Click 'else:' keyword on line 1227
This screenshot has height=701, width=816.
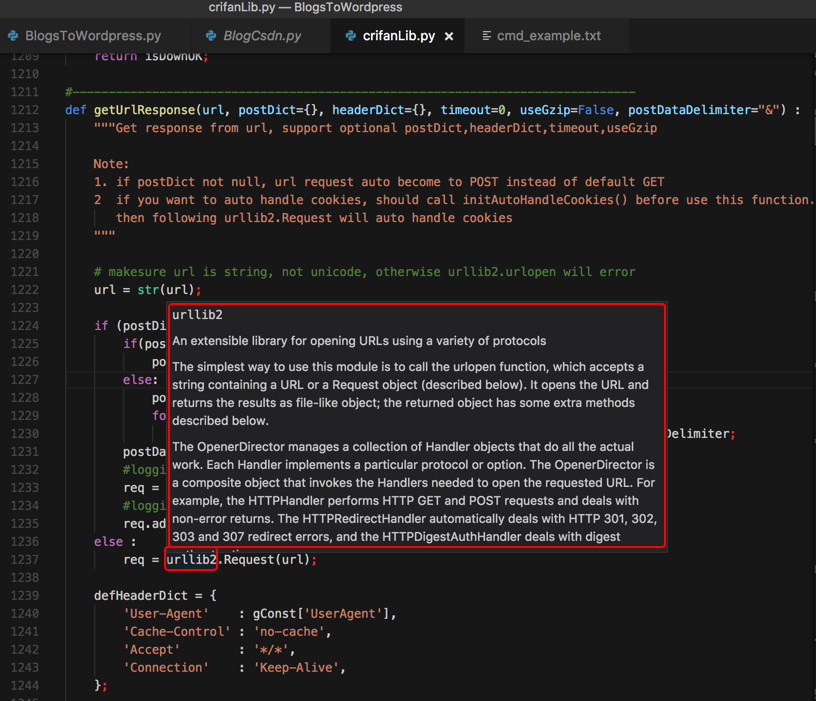[141, 380]
